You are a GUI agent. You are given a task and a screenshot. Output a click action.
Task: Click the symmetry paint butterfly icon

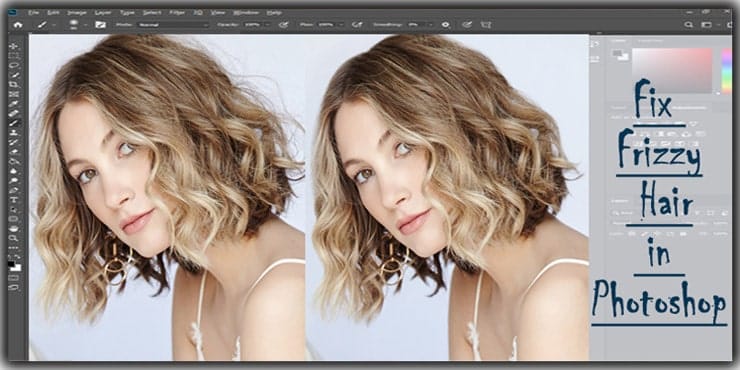(486, 25)
